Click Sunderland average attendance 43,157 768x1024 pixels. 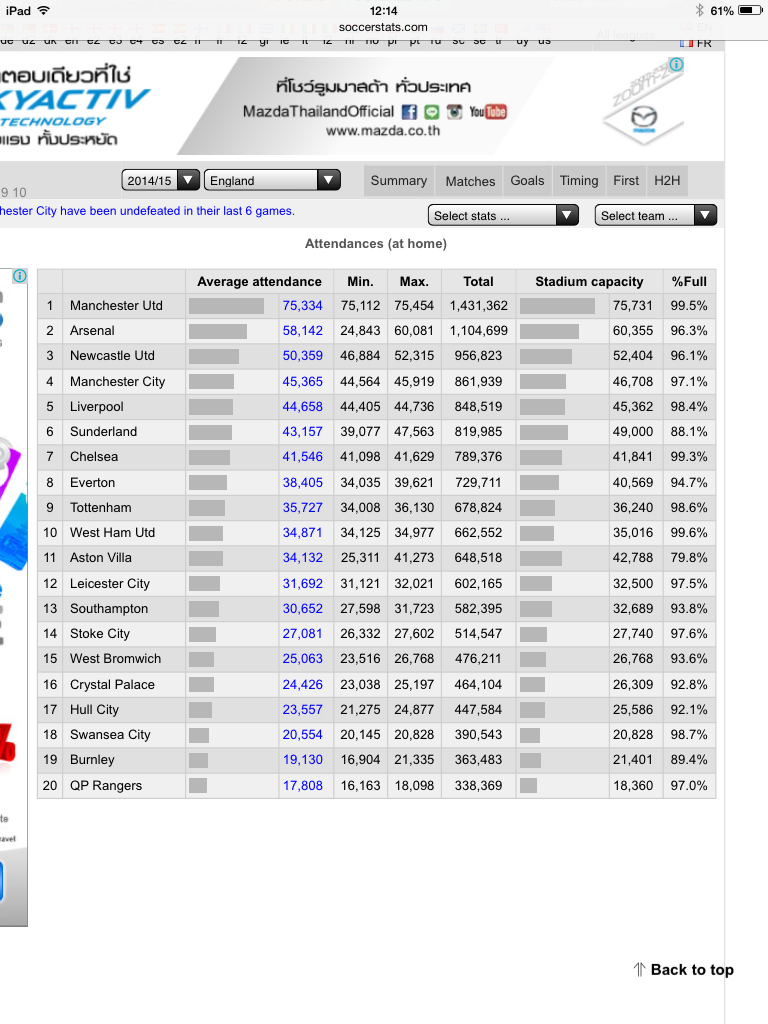pos(302,432)
